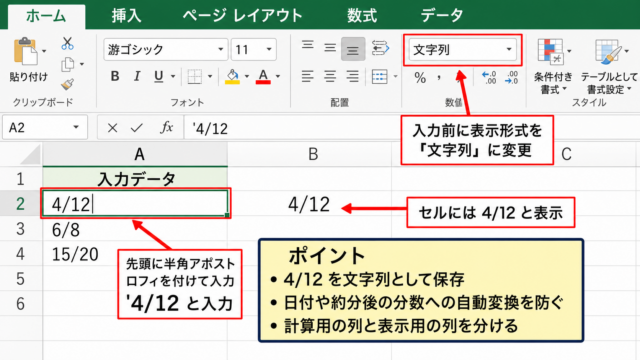Select column B header
Screen dimensions: 640x360
(309, 154)
